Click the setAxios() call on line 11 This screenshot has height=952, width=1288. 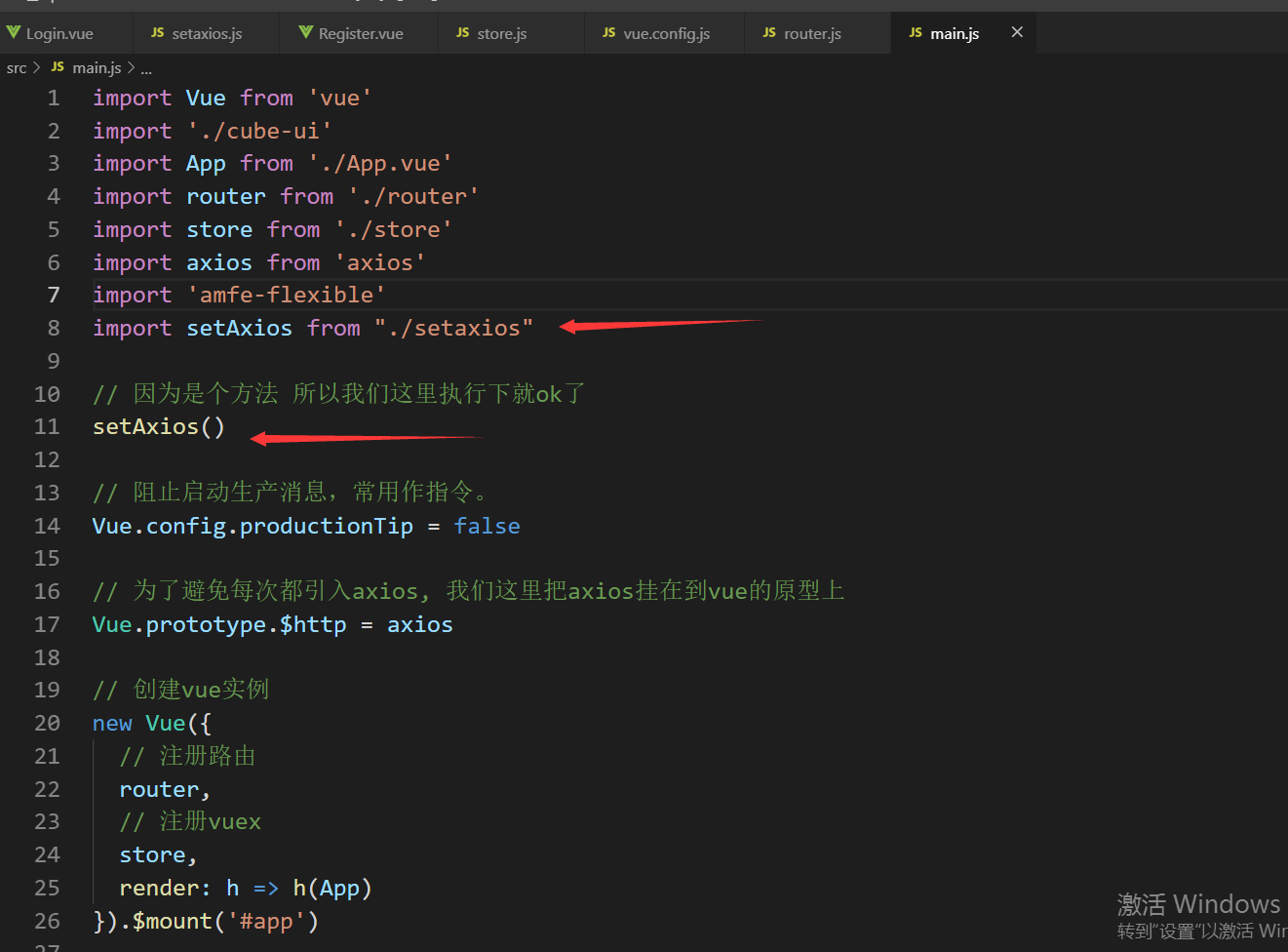click(x=159, y=427)
